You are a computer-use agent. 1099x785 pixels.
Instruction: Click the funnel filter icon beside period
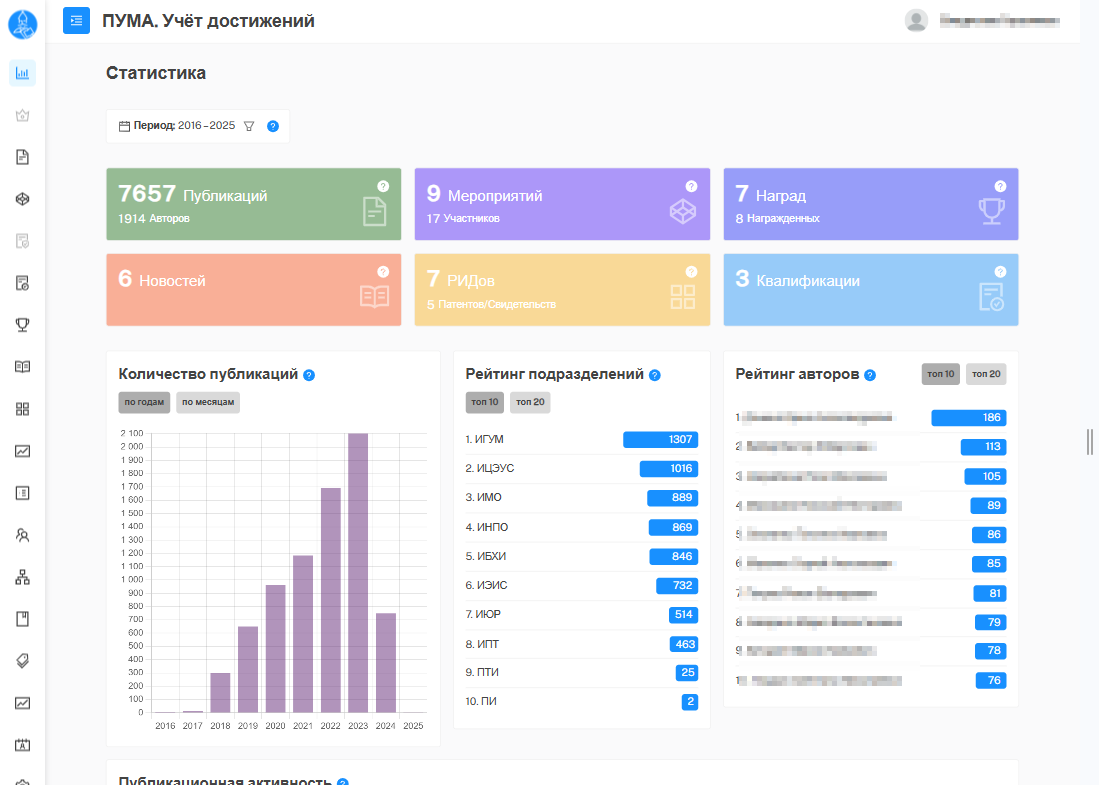[249, 126]
